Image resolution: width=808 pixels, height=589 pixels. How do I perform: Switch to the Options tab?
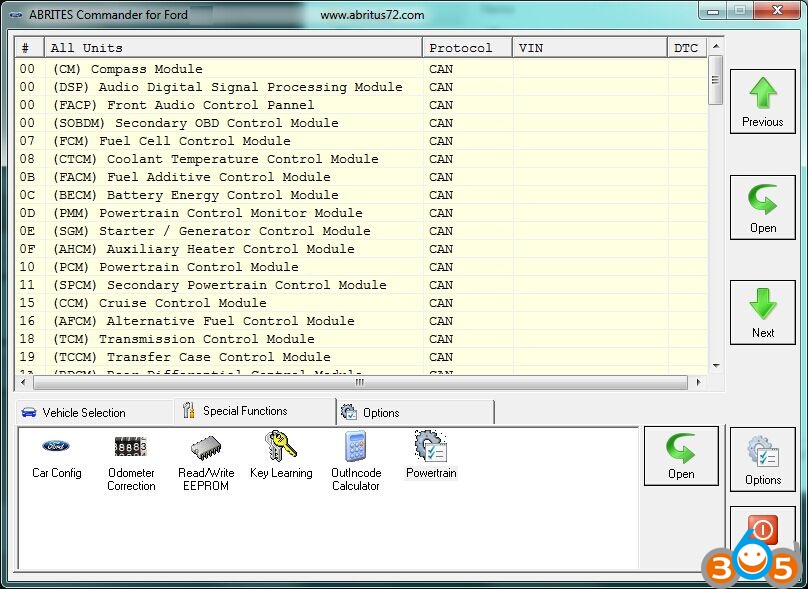pyautogui.click(x=381, y=412)
